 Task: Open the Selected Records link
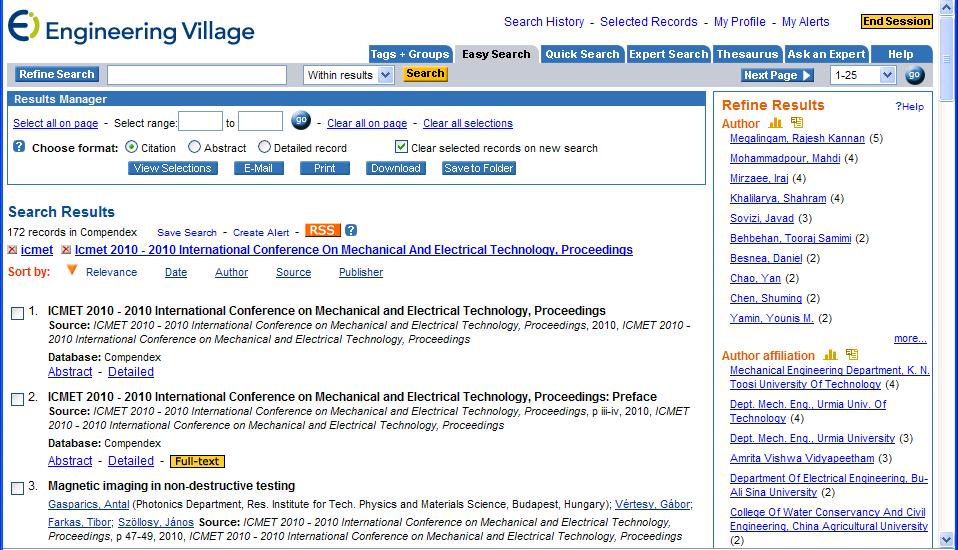(x=648, y=22)
